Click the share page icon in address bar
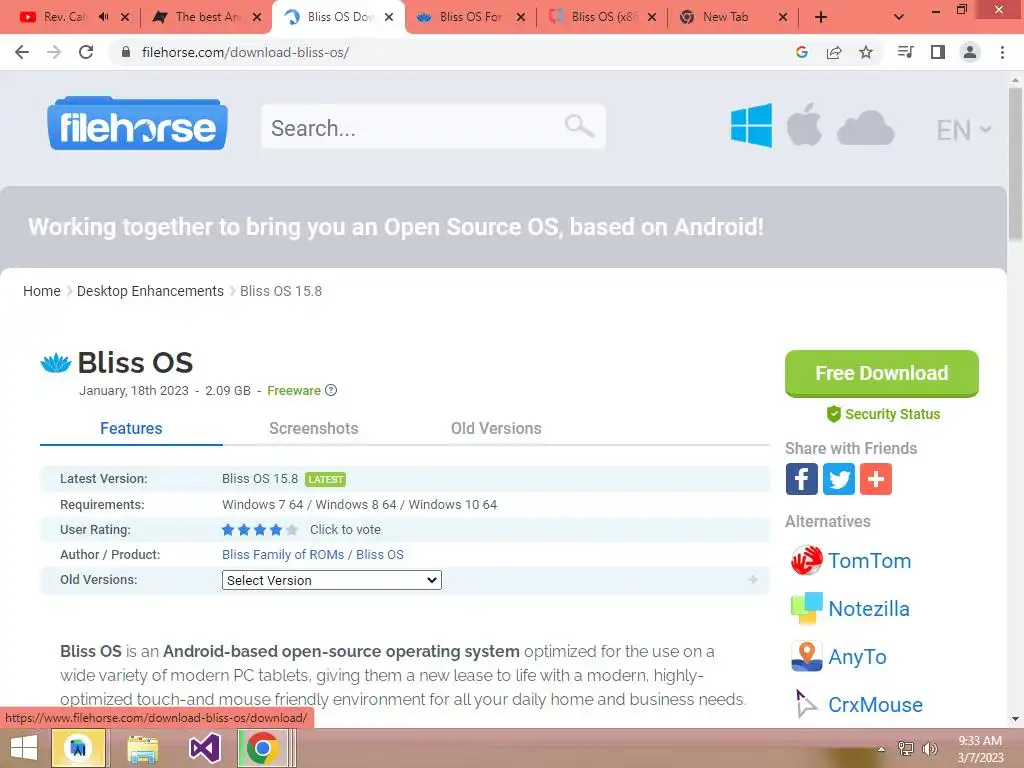 coord(834,52)
